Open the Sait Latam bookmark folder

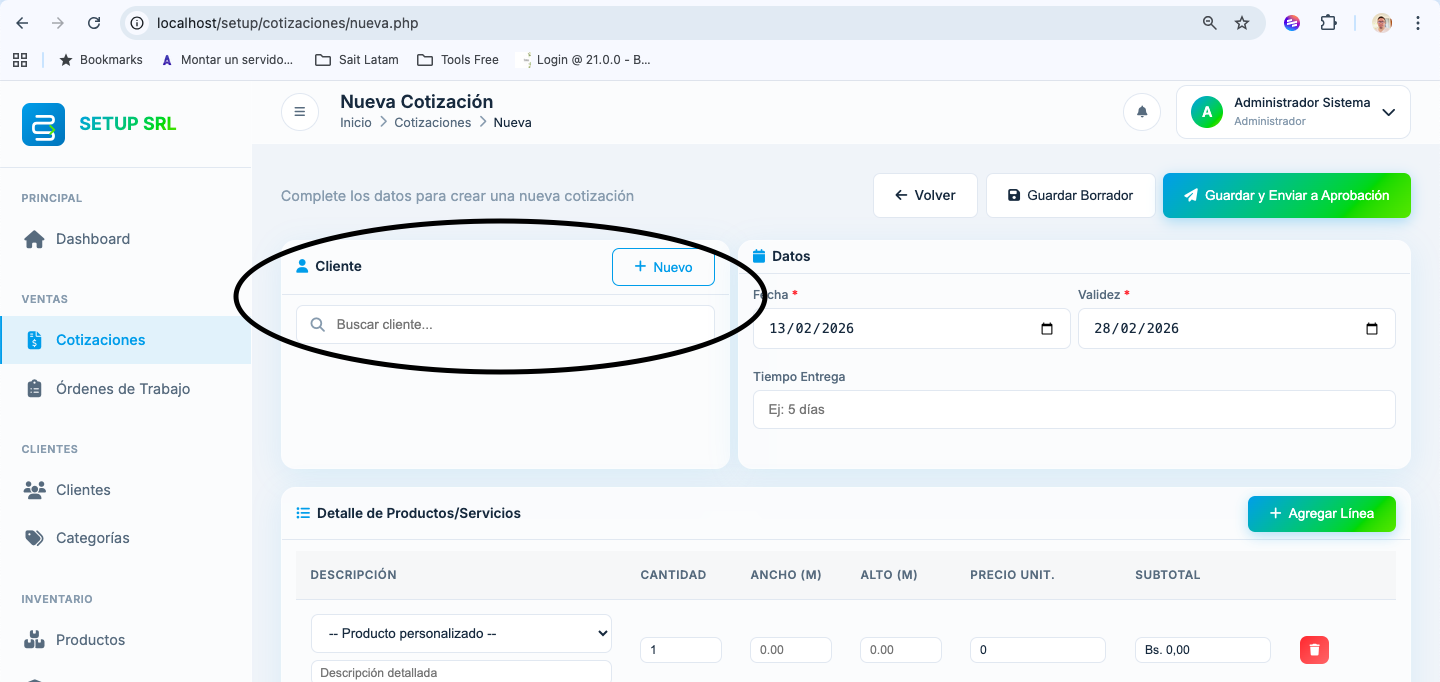[x=357, y=60]
